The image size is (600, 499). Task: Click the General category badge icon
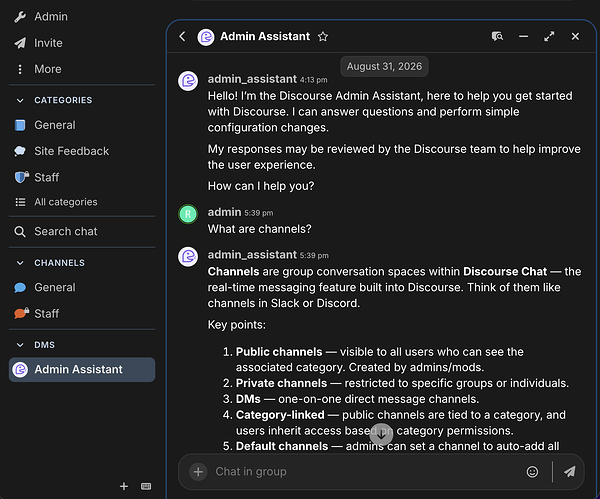(20, 125)
